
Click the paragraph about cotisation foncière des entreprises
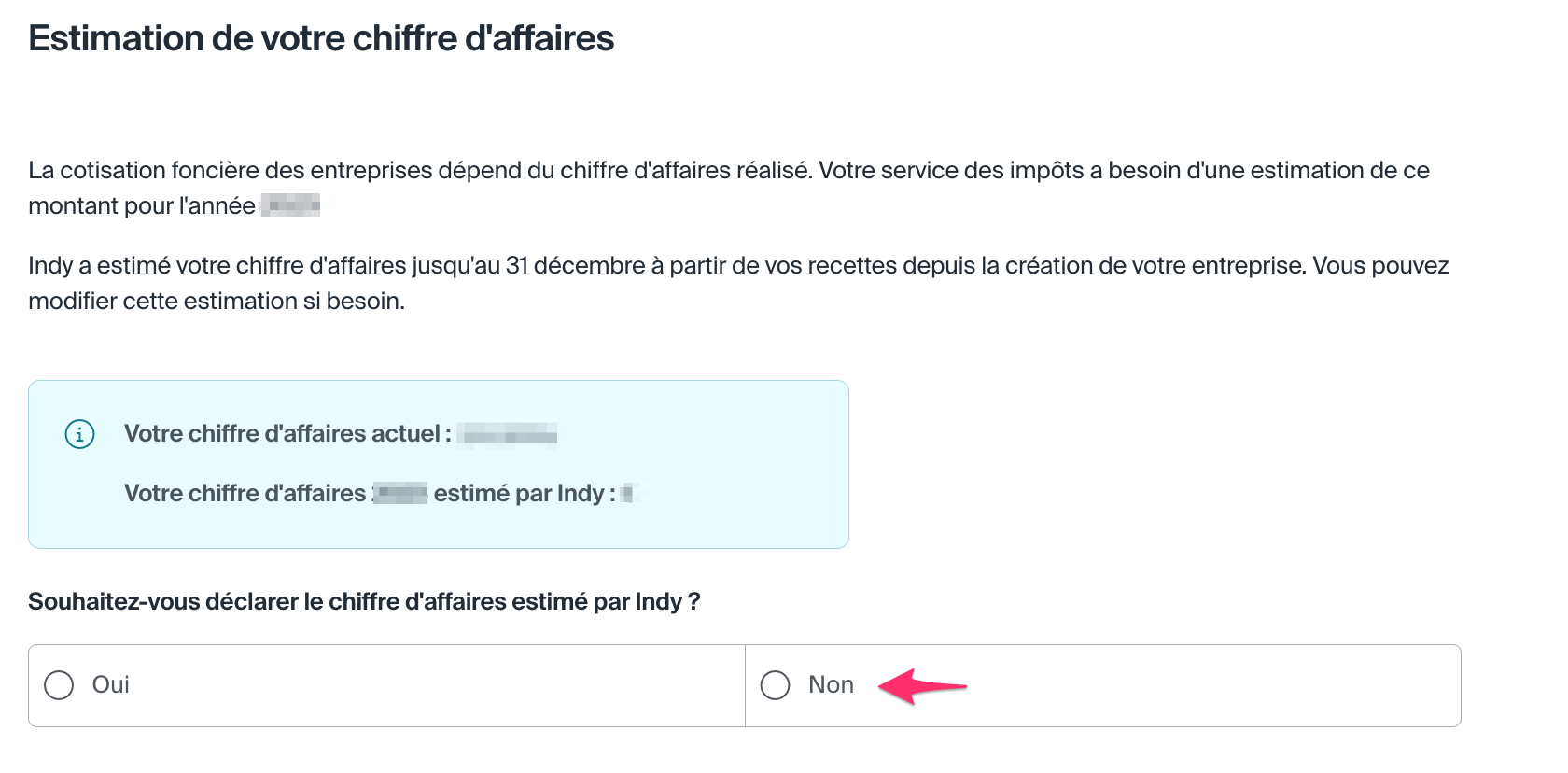728,171
